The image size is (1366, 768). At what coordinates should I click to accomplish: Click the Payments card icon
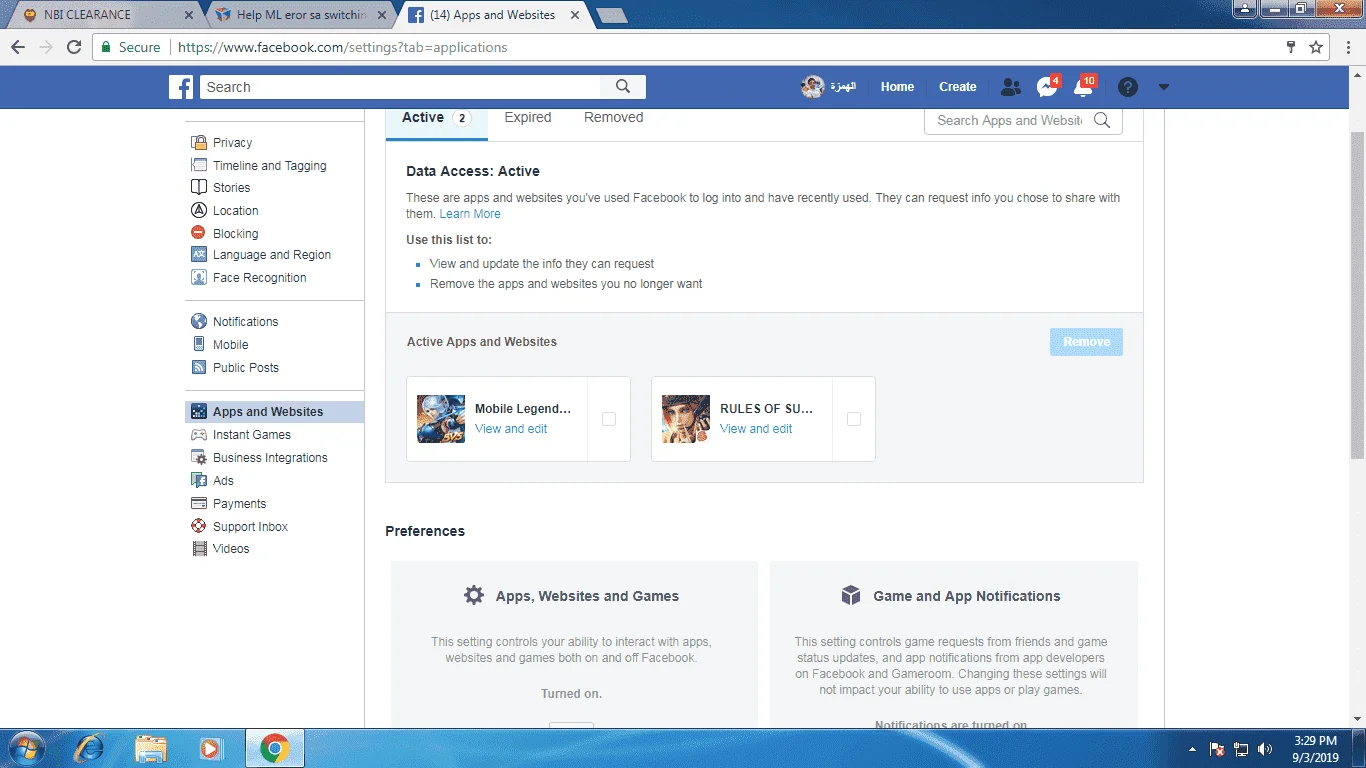[x=198, y=504]
